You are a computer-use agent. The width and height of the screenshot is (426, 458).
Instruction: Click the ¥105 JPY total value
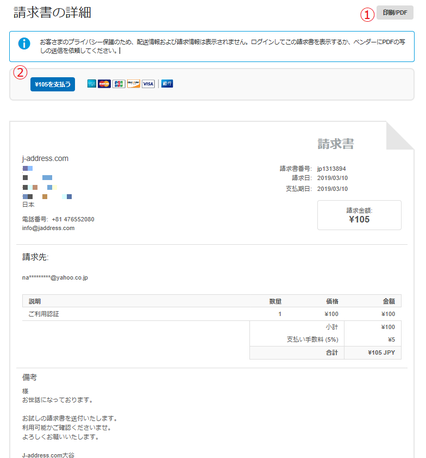pos(381,353)
